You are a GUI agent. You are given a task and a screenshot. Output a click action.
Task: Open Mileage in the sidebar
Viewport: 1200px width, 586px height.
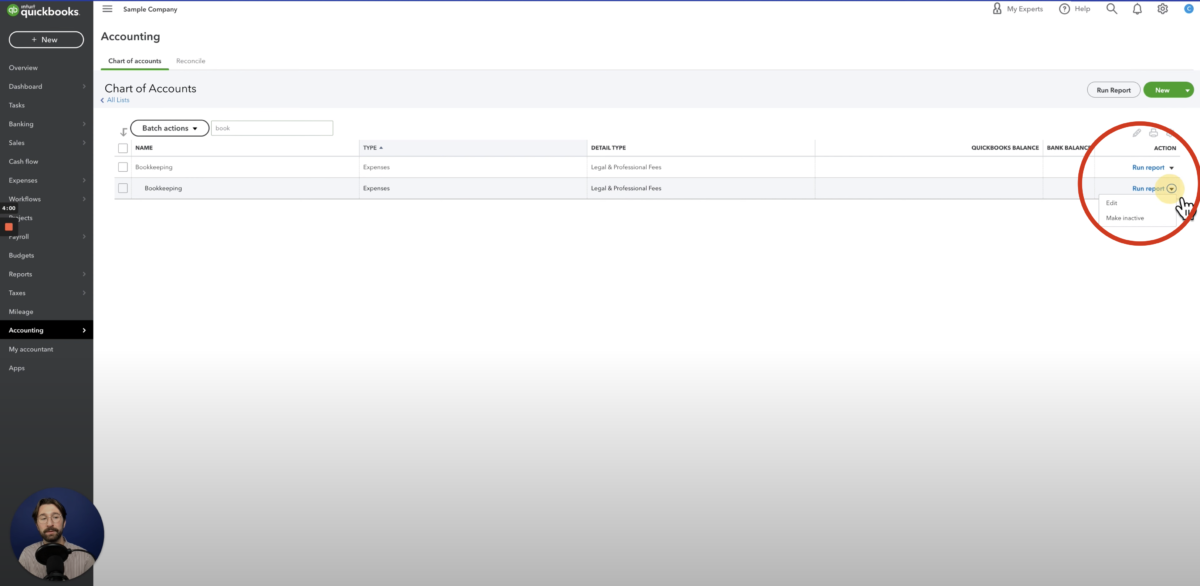click(x=21, y=312)
